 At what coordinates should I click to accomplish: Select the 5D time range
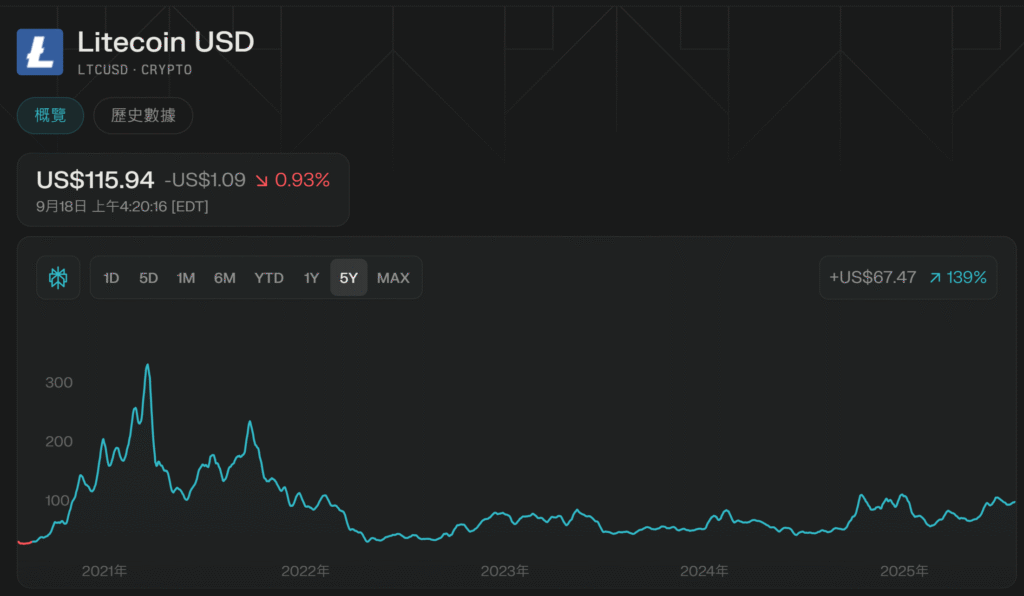(x=148, y=278)
